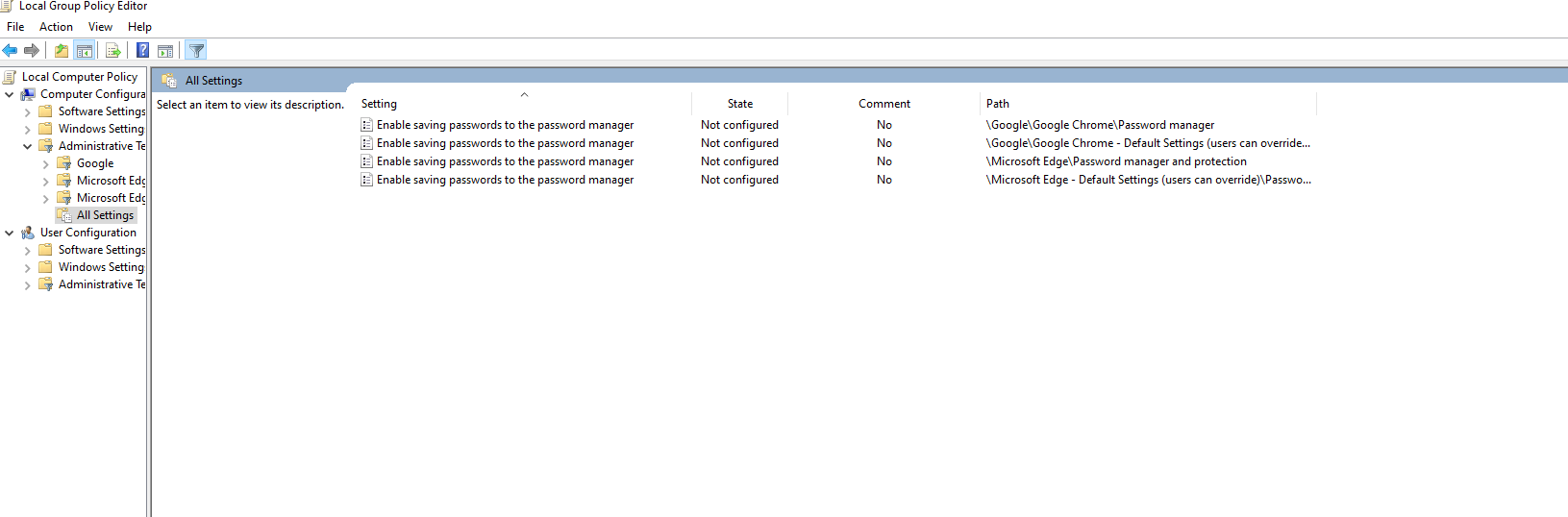Open the View menu
The height and width of the screenshot is (517, 1568).
pos(100,27)
